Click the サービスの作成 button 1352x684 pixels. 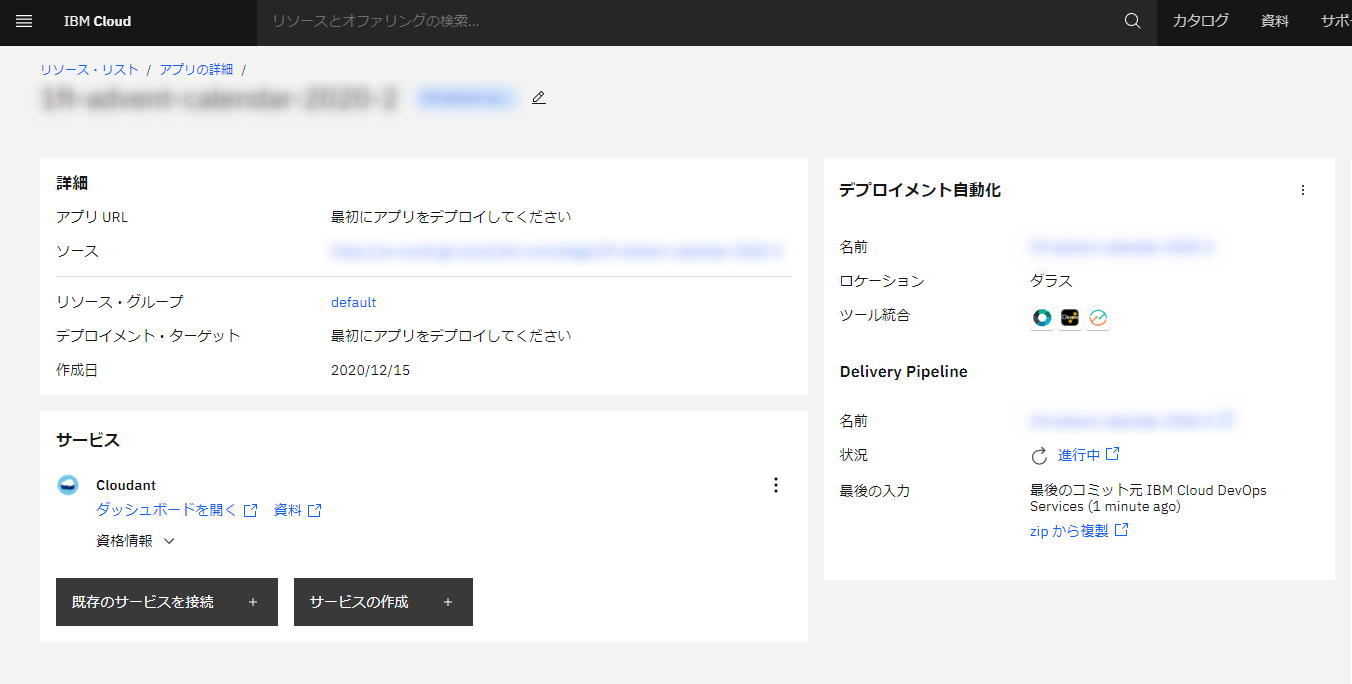click(382, 602)
